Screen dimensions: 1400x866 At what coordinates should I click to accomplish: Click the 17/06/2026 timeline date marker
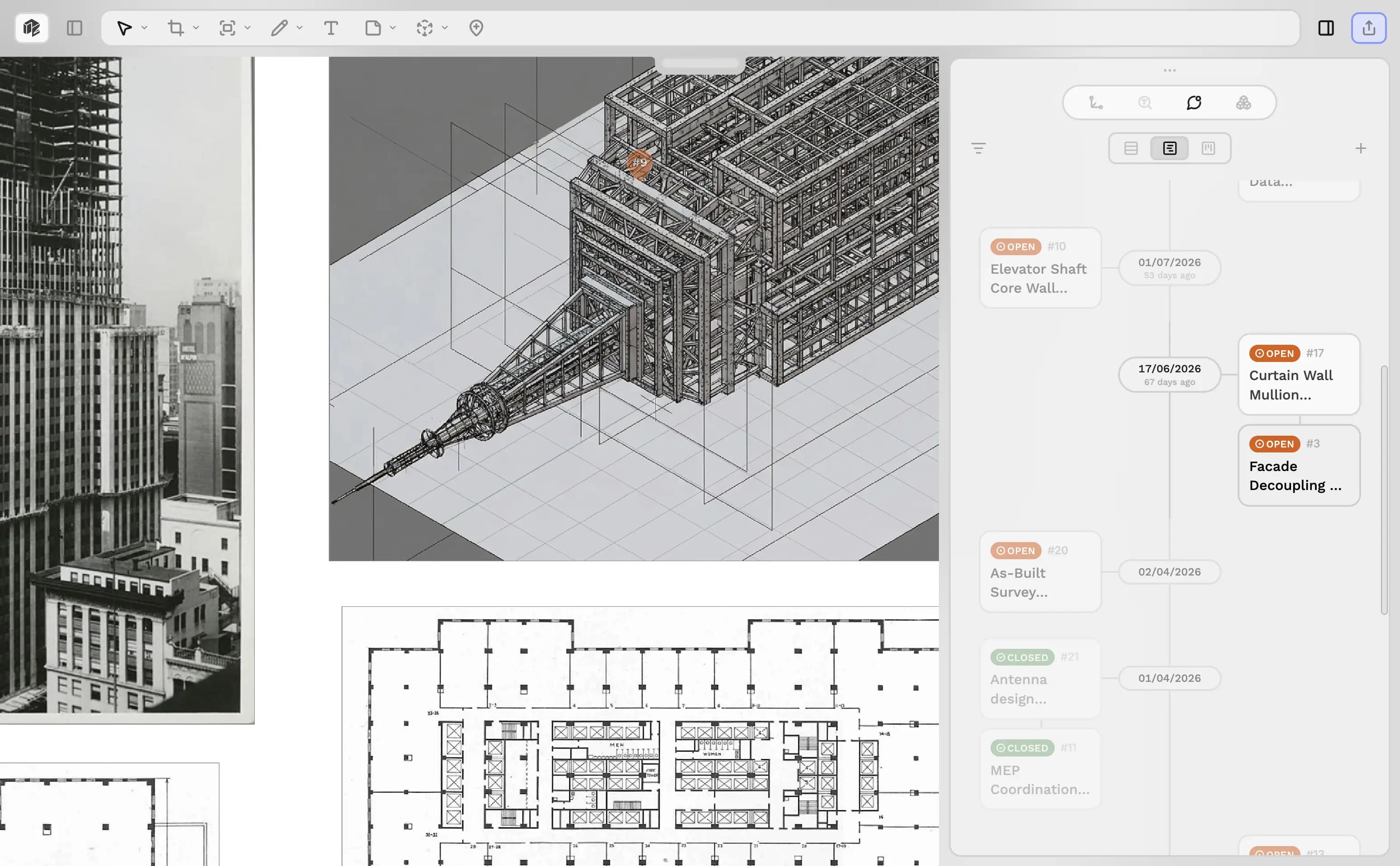point(1169,375)
